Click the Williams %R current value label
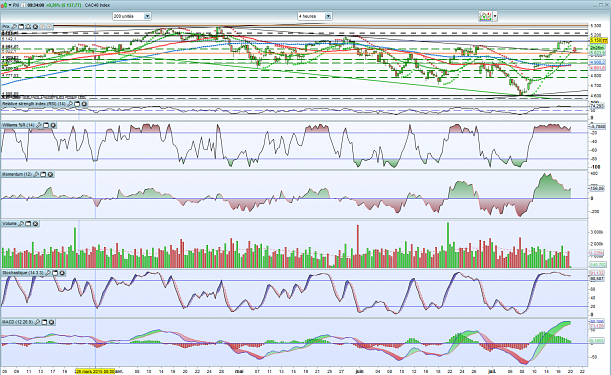Viewport: 611px width, 375px height. coord(597,126)
